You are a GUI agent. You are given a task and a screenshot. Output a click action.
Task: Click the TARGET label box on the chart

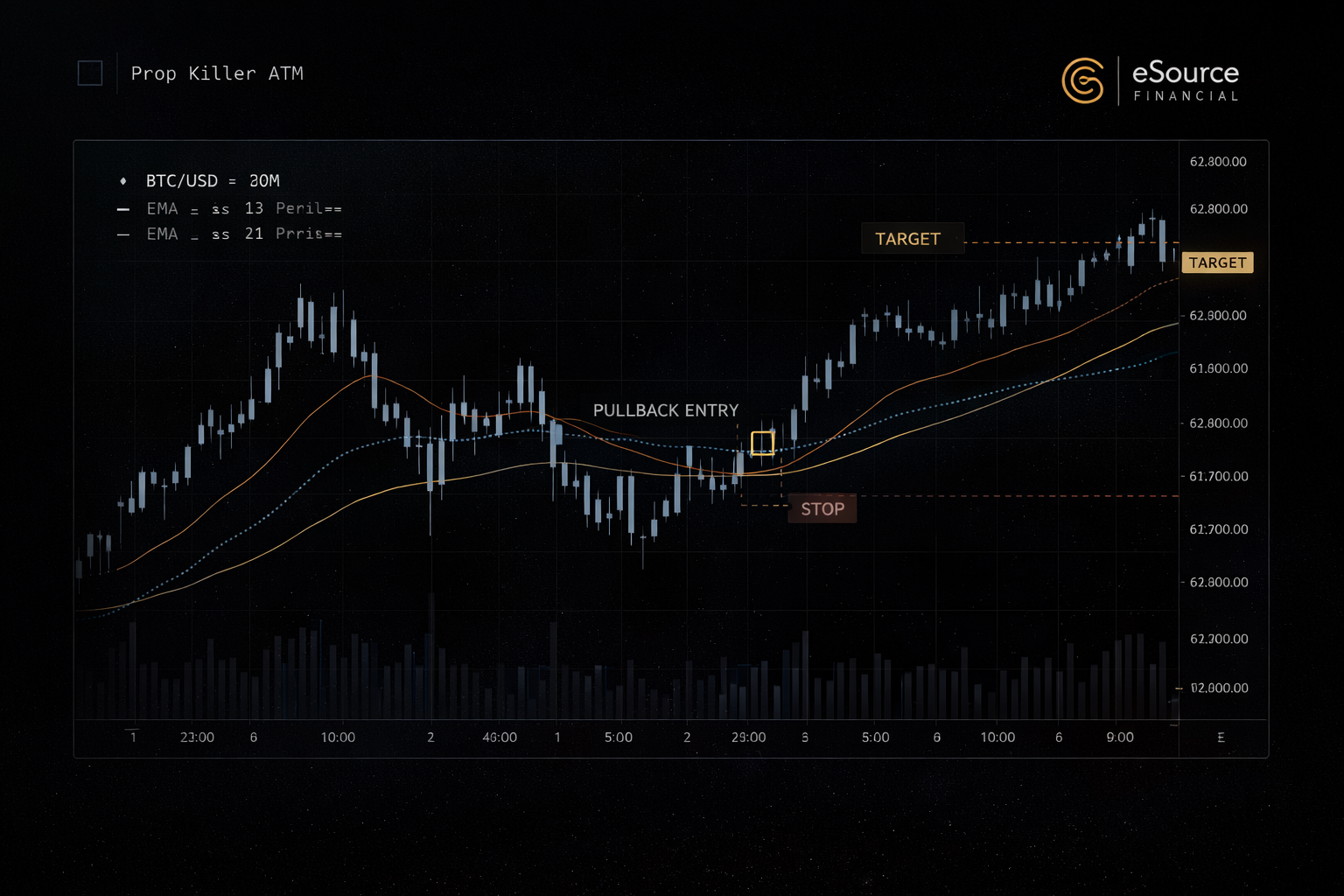[913, 238]
